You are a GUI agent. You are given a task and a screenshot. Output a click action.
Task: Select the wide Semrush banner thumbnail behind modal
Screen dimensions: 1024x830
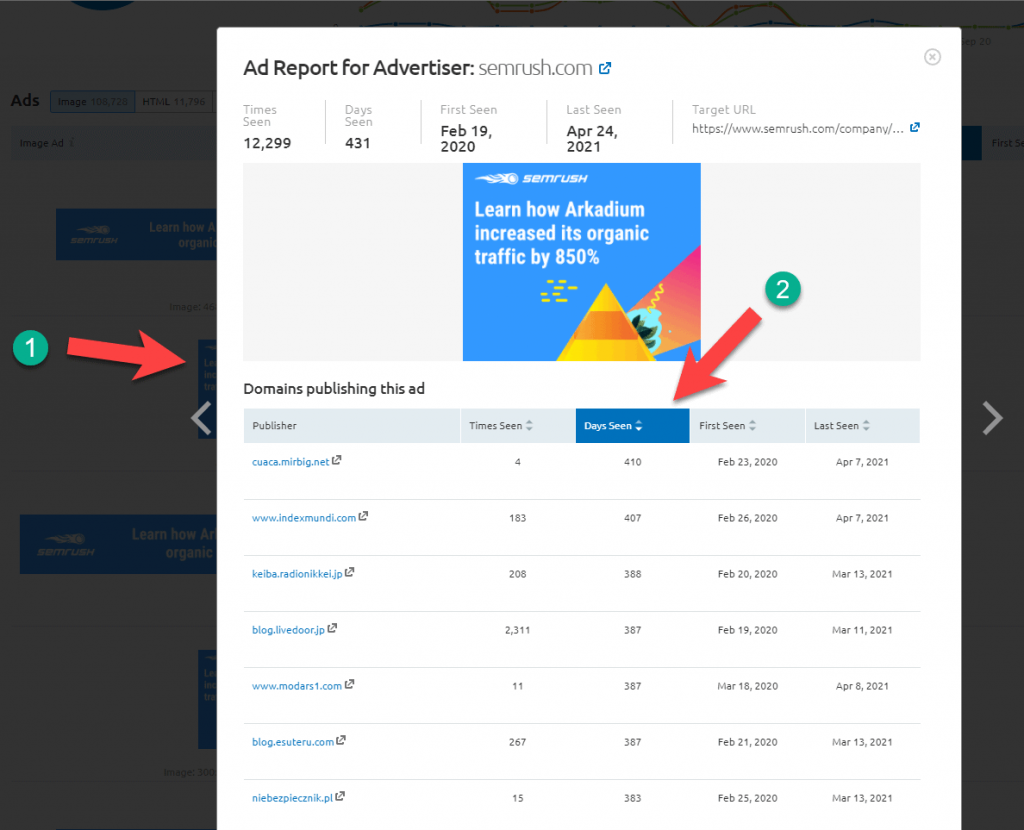136,234
